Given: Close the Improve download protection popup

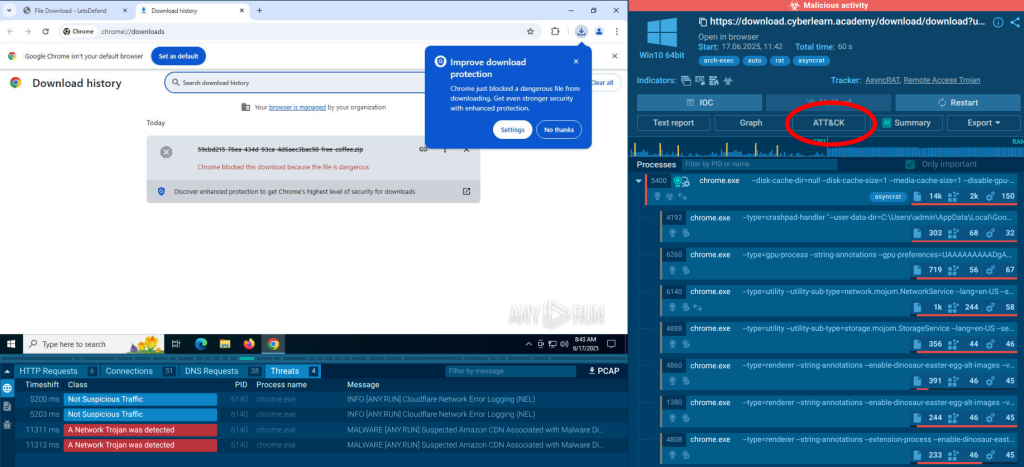Looking at the screenshot, I should pos(575,61).
